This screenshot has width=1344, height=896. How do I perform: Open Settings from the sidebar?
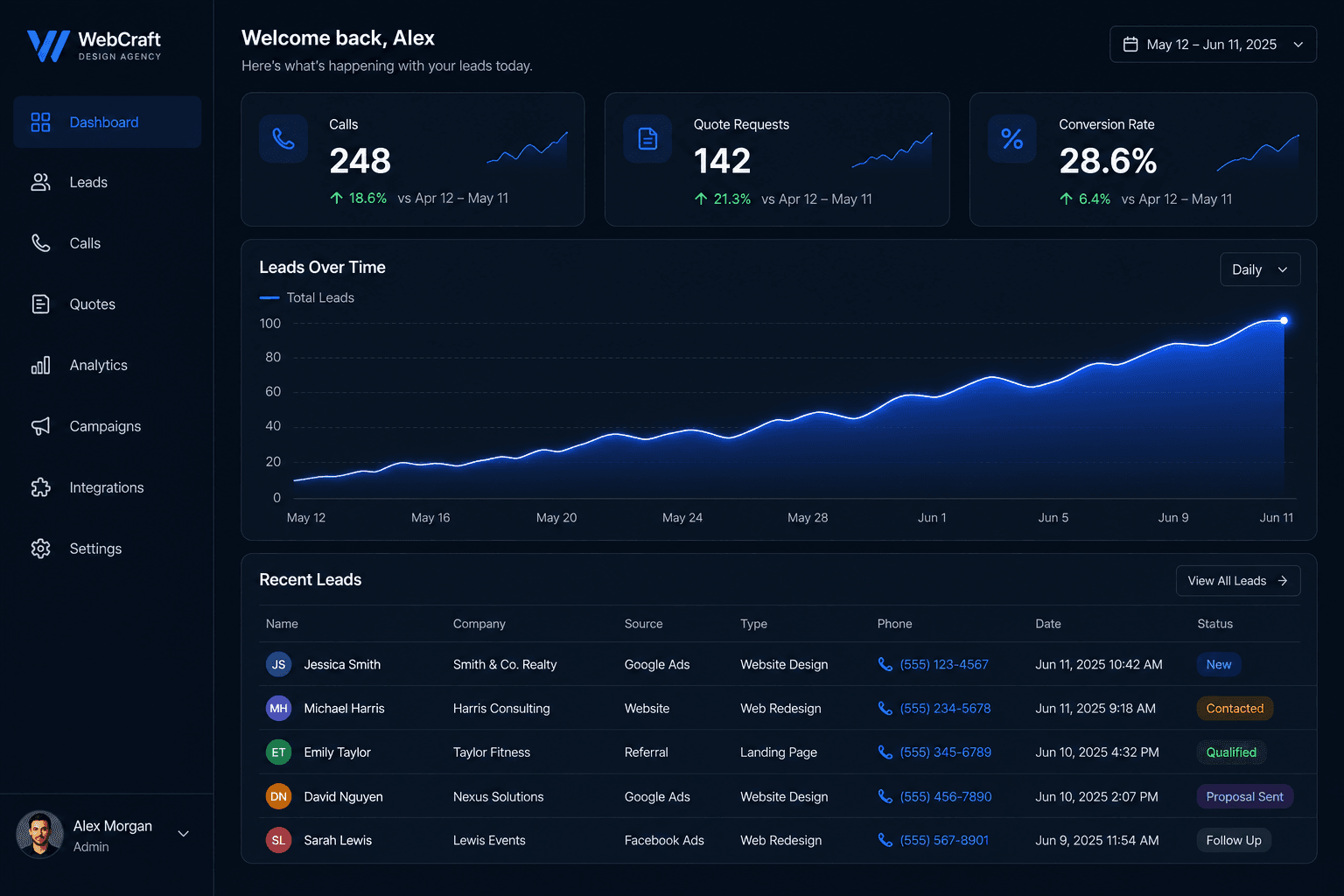point(107,549)
